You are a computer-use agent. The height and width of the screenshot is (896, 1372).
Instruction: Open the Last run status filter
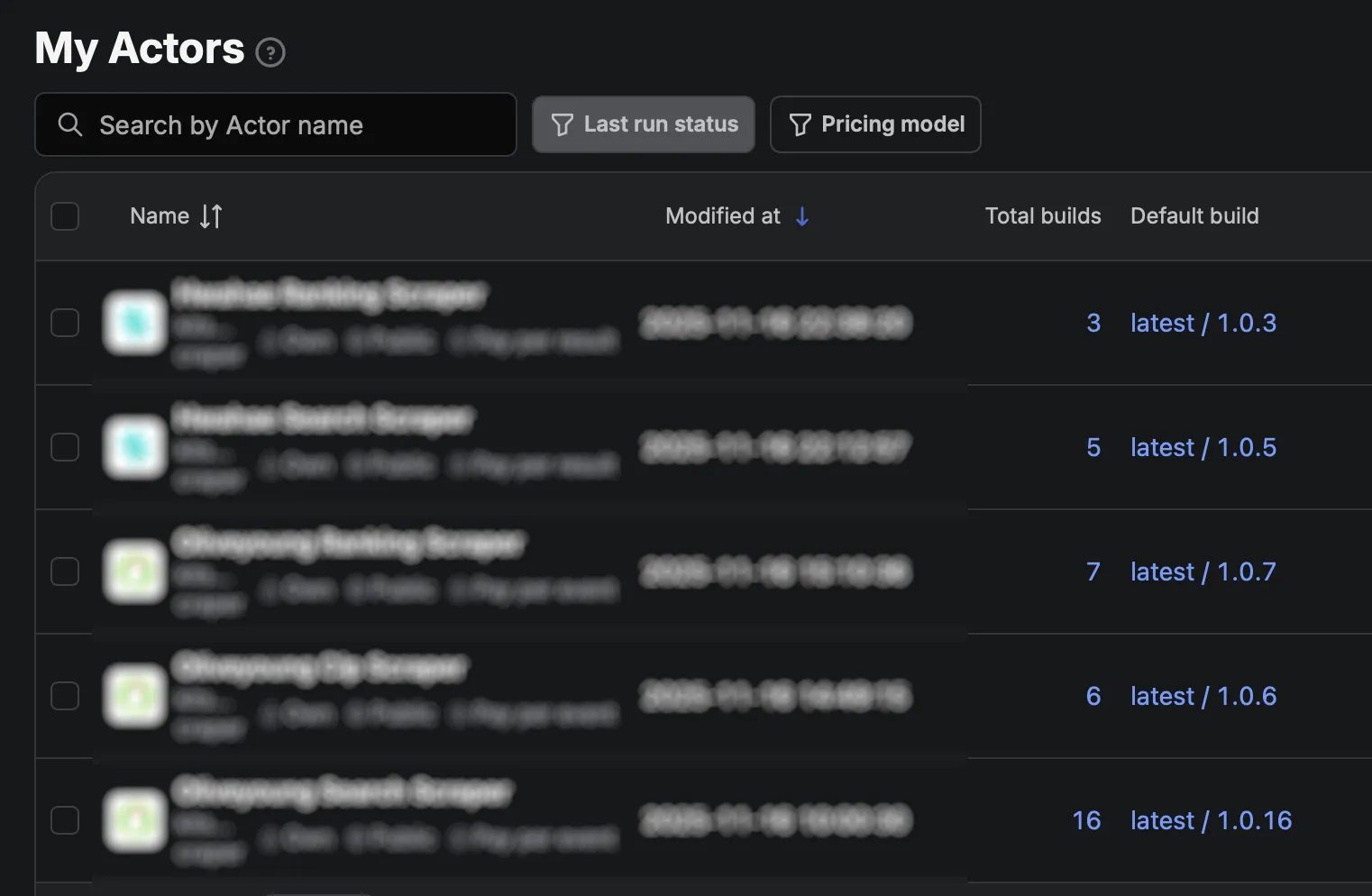[644, 124]
